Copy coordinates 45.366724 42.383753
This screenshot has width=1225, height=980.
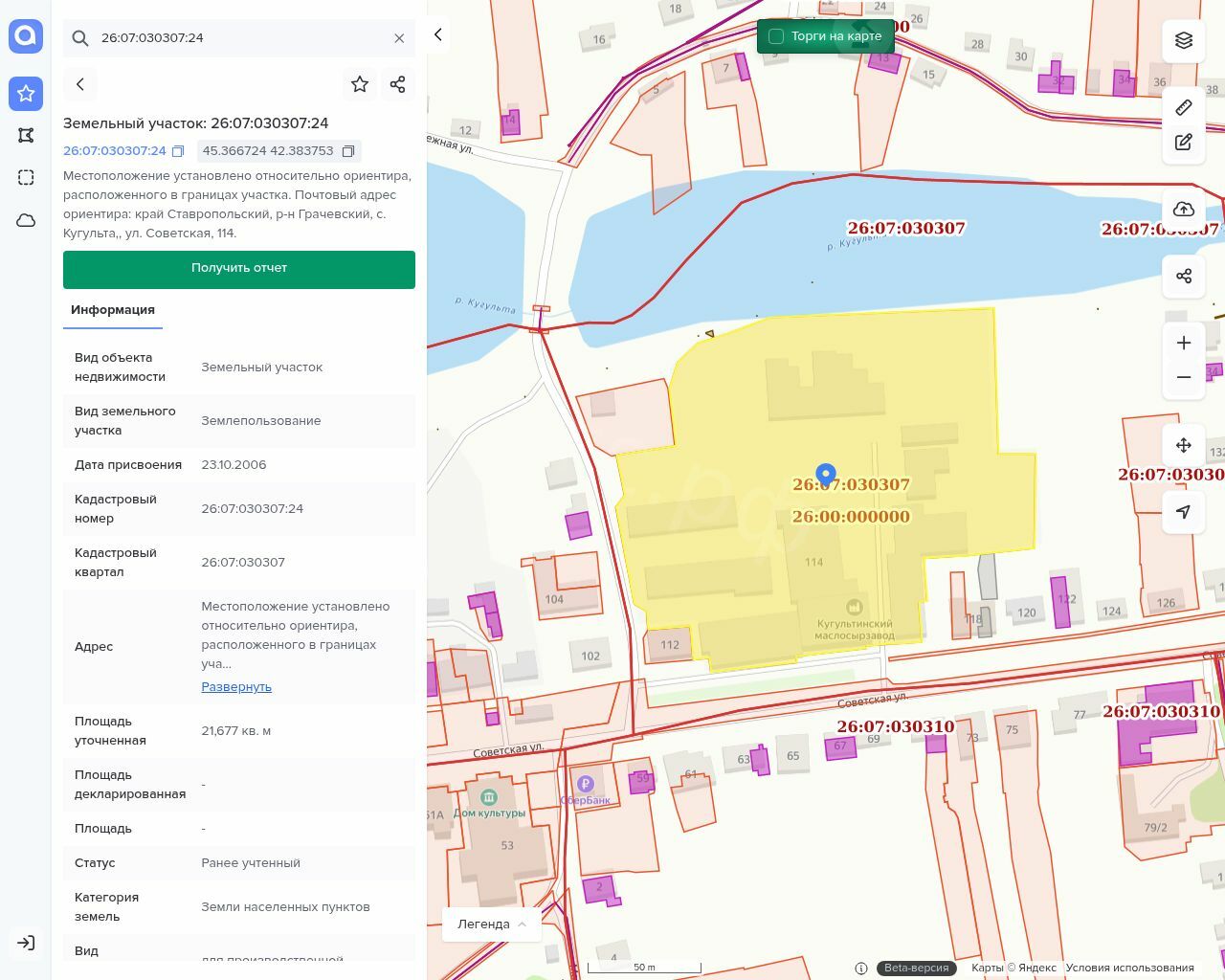[x=348, y=151]
